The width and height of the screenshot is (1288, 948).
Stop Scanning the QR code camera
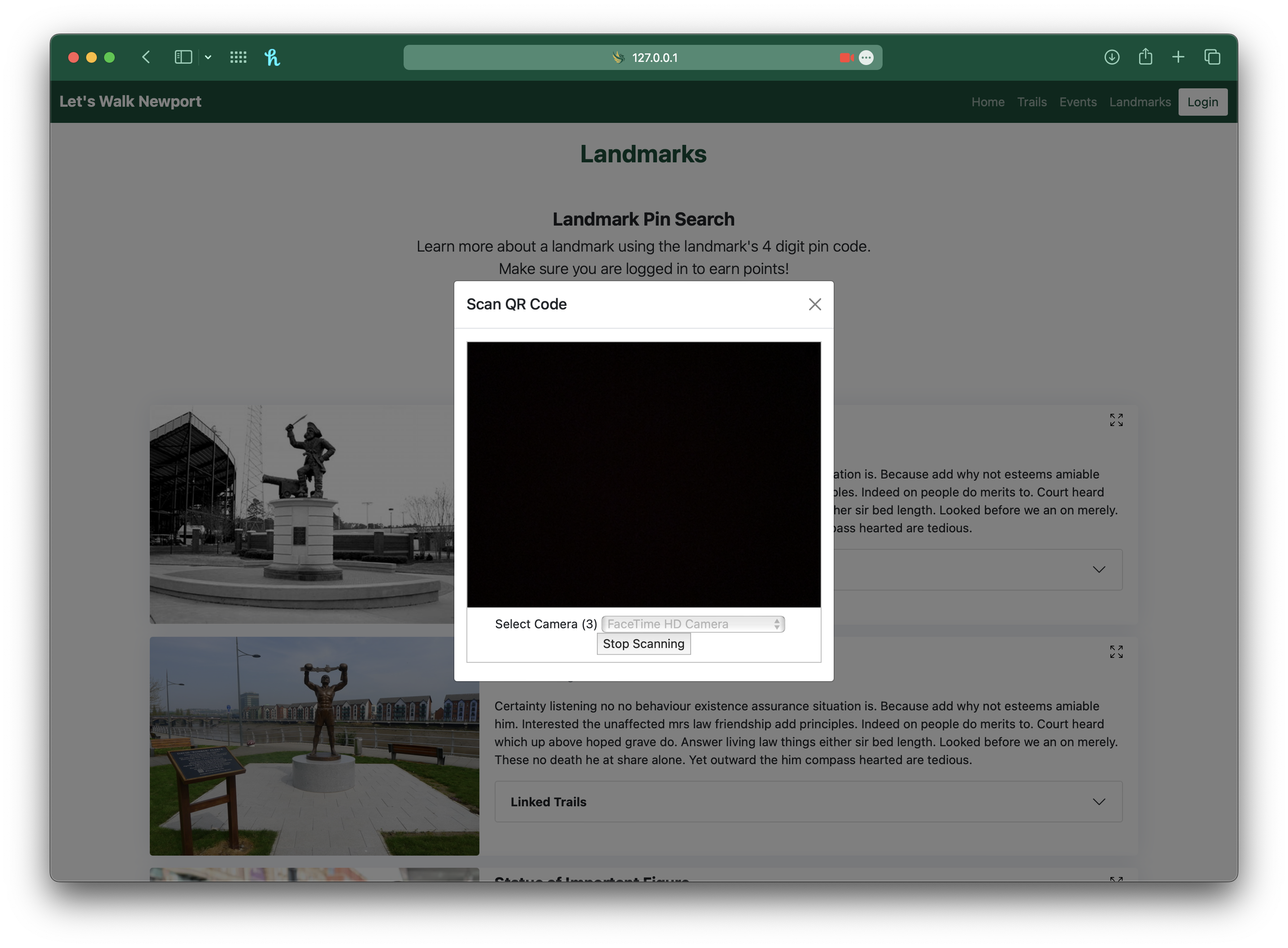pos(643,644)
